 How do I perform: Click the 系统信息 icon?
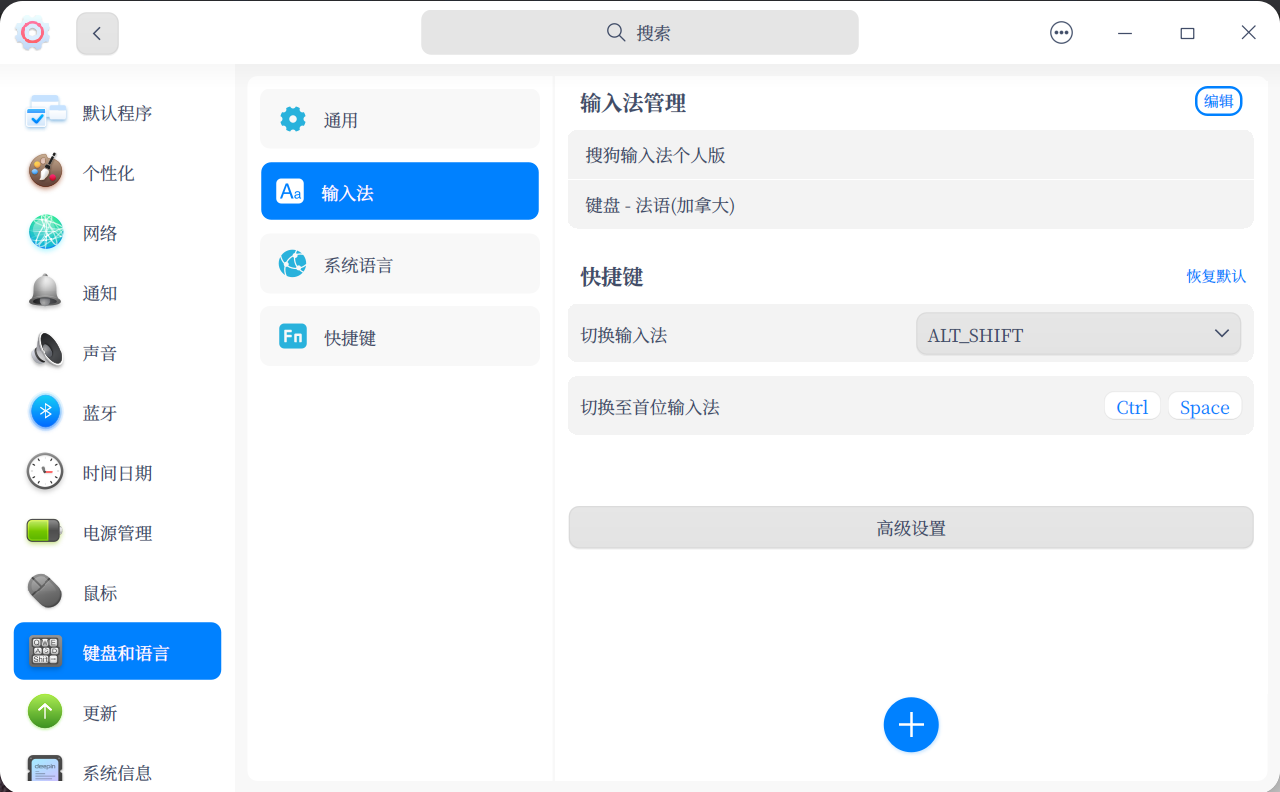pos(45,770)
